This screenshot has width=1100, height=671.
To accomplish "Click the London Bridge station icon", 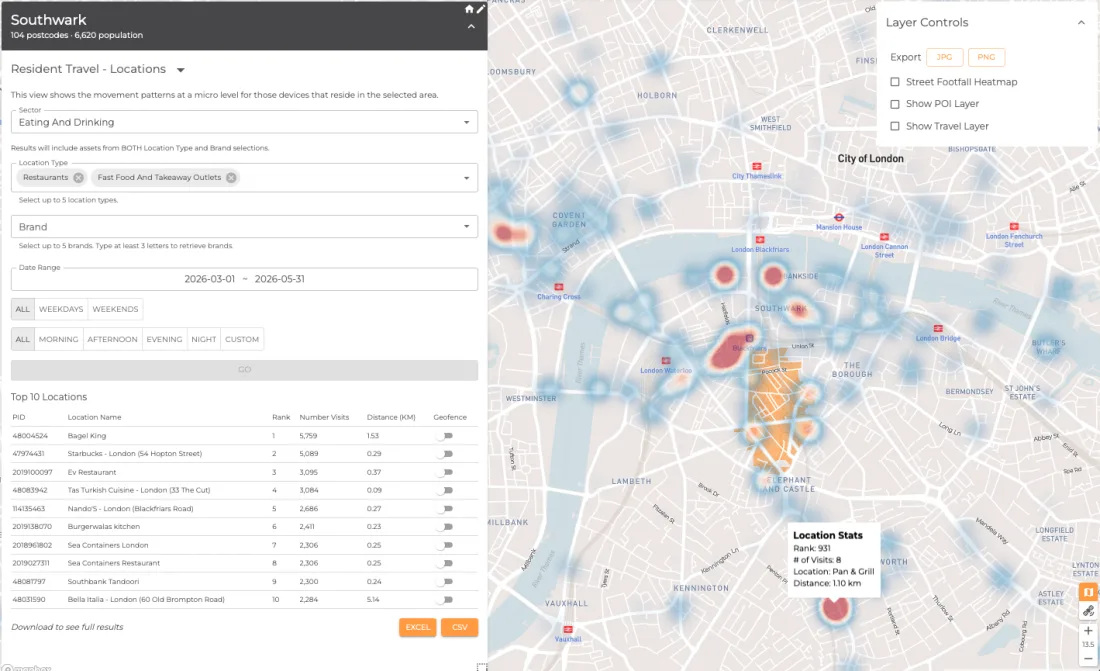I will click(x=938, y=328).
